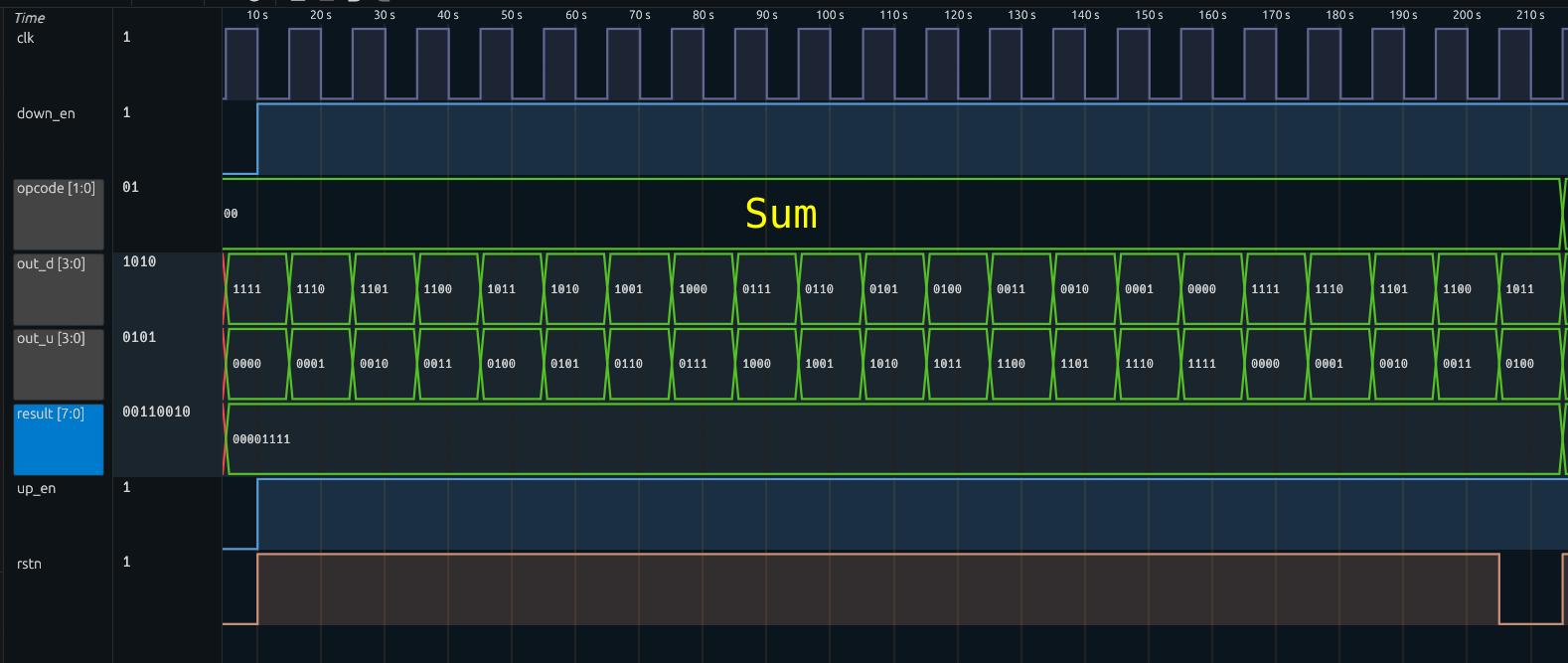
Task: Click the 100 s mark on timeline
Action: (x=830, y=15)
